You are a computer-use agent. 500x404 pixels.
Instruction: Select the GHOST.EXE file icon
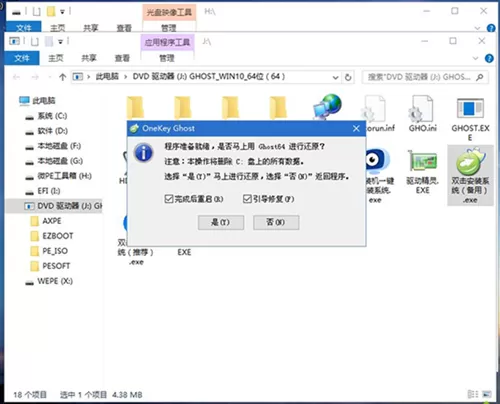coord(470,109)
